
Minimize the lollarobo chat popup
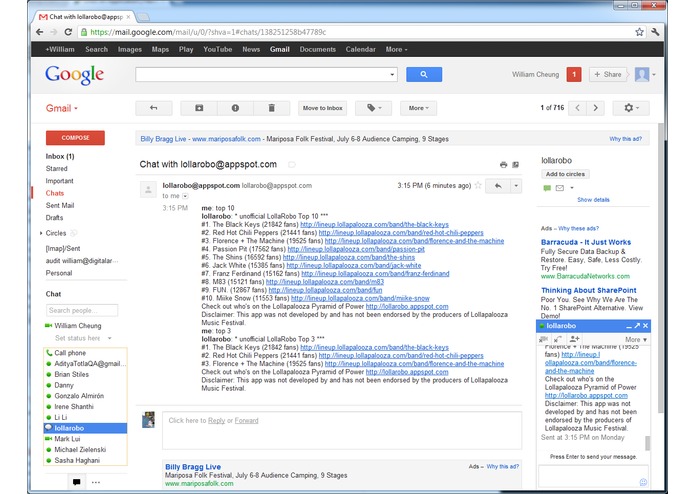tap(629, 326)
